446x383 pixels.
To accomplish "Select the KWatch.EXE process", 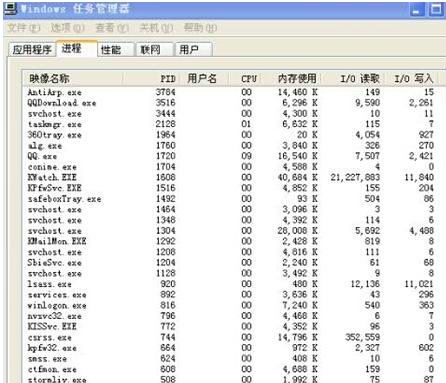I will point(231,177).
